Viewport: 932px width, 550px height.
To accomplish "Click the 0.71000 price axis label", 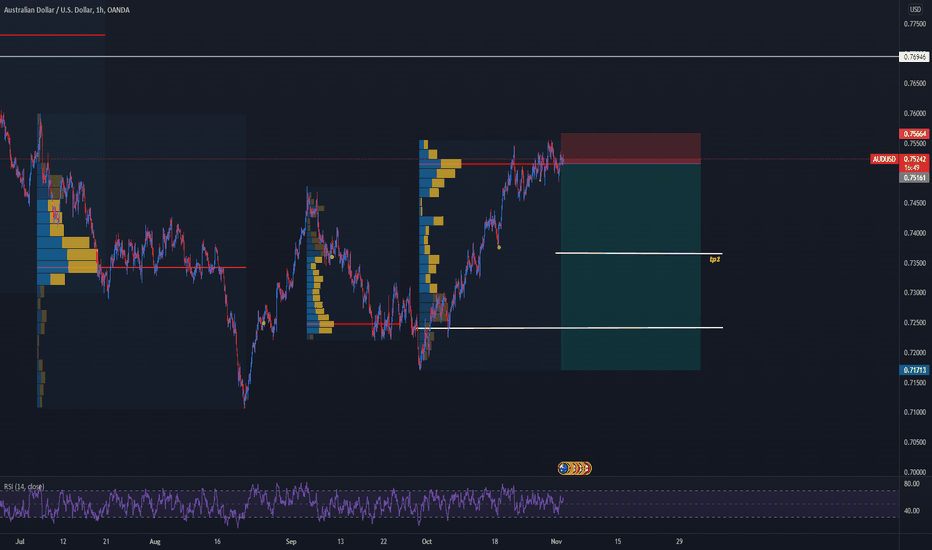I will click(x=914, y=412).
